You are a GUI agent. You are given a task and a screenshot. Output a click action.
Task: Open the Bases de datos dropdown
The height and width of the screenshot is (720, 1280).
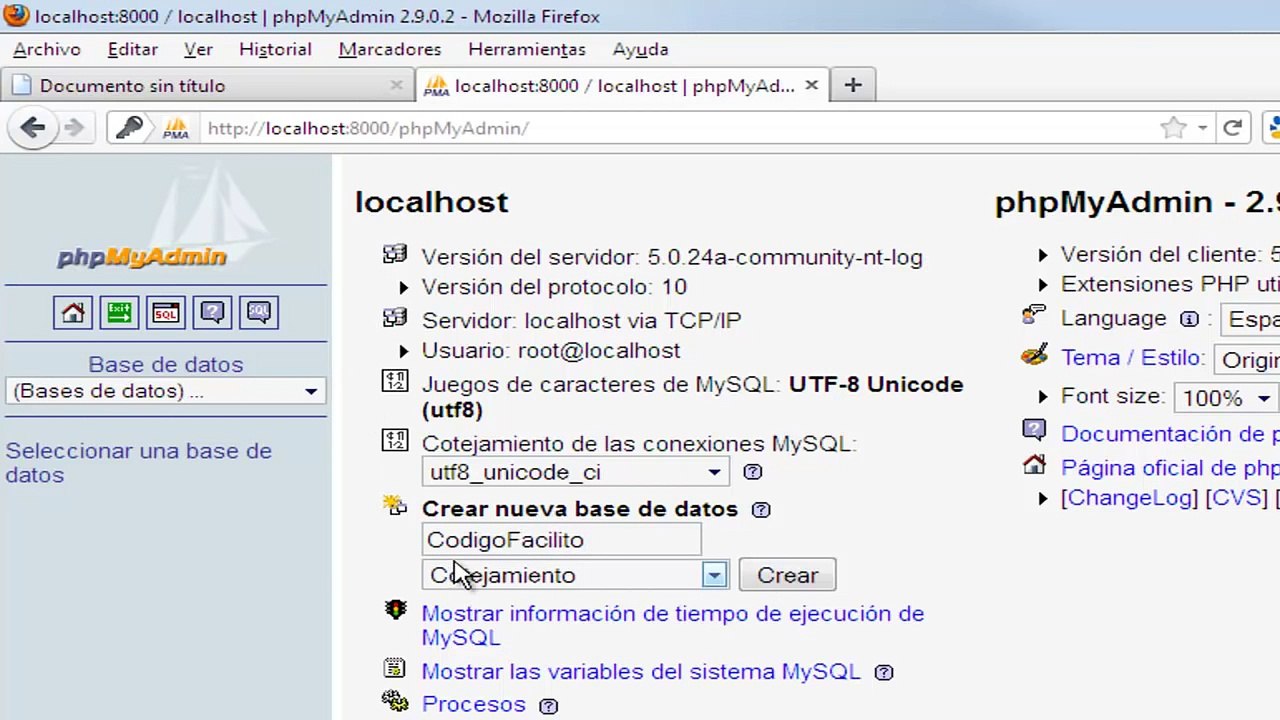tap(166, 391)
